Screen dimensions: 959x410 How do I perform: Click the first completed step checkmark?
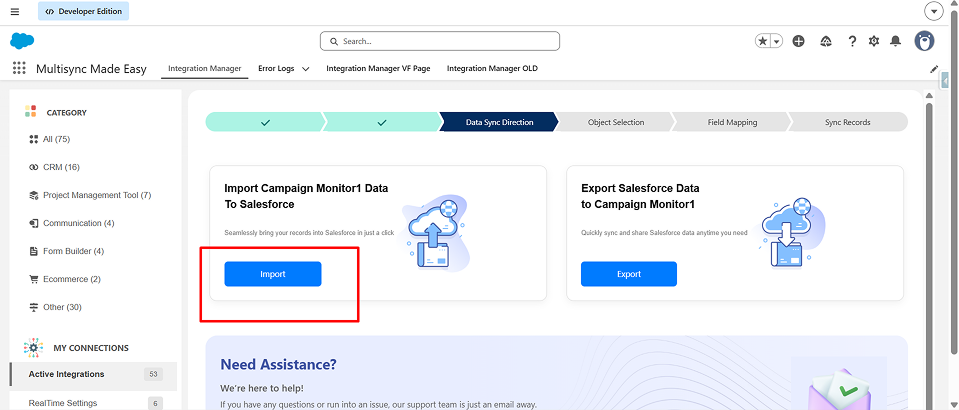pyautogui.click(x=265, y=122)
